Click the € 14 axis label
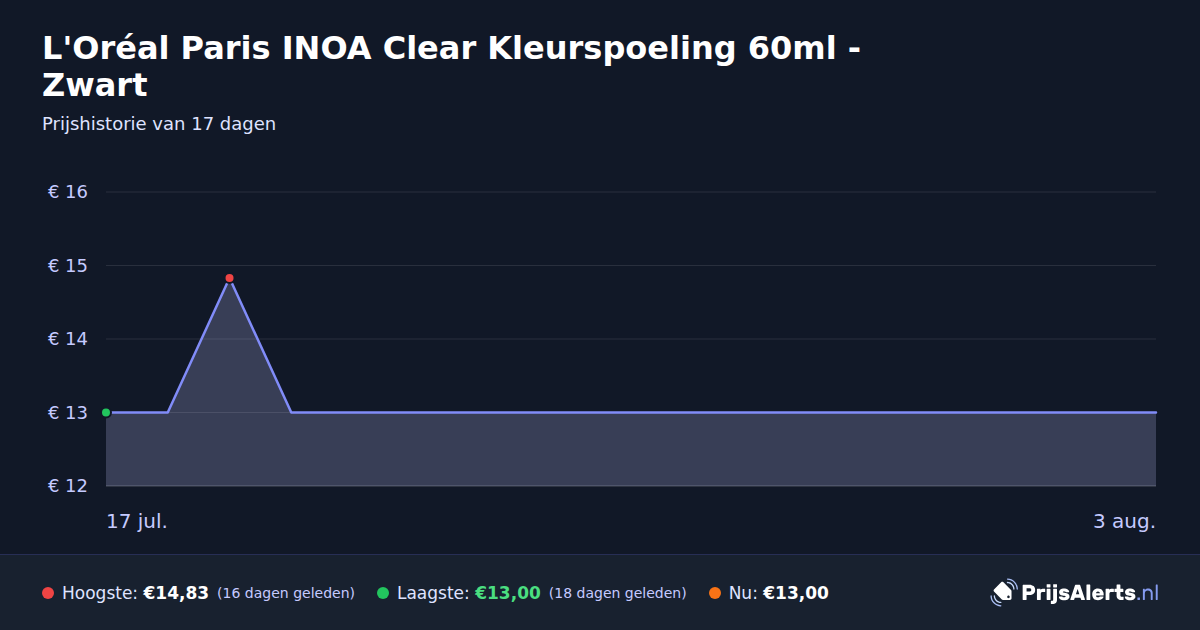Viewport: 1200px width, 630px height. (x=68, y=339)
